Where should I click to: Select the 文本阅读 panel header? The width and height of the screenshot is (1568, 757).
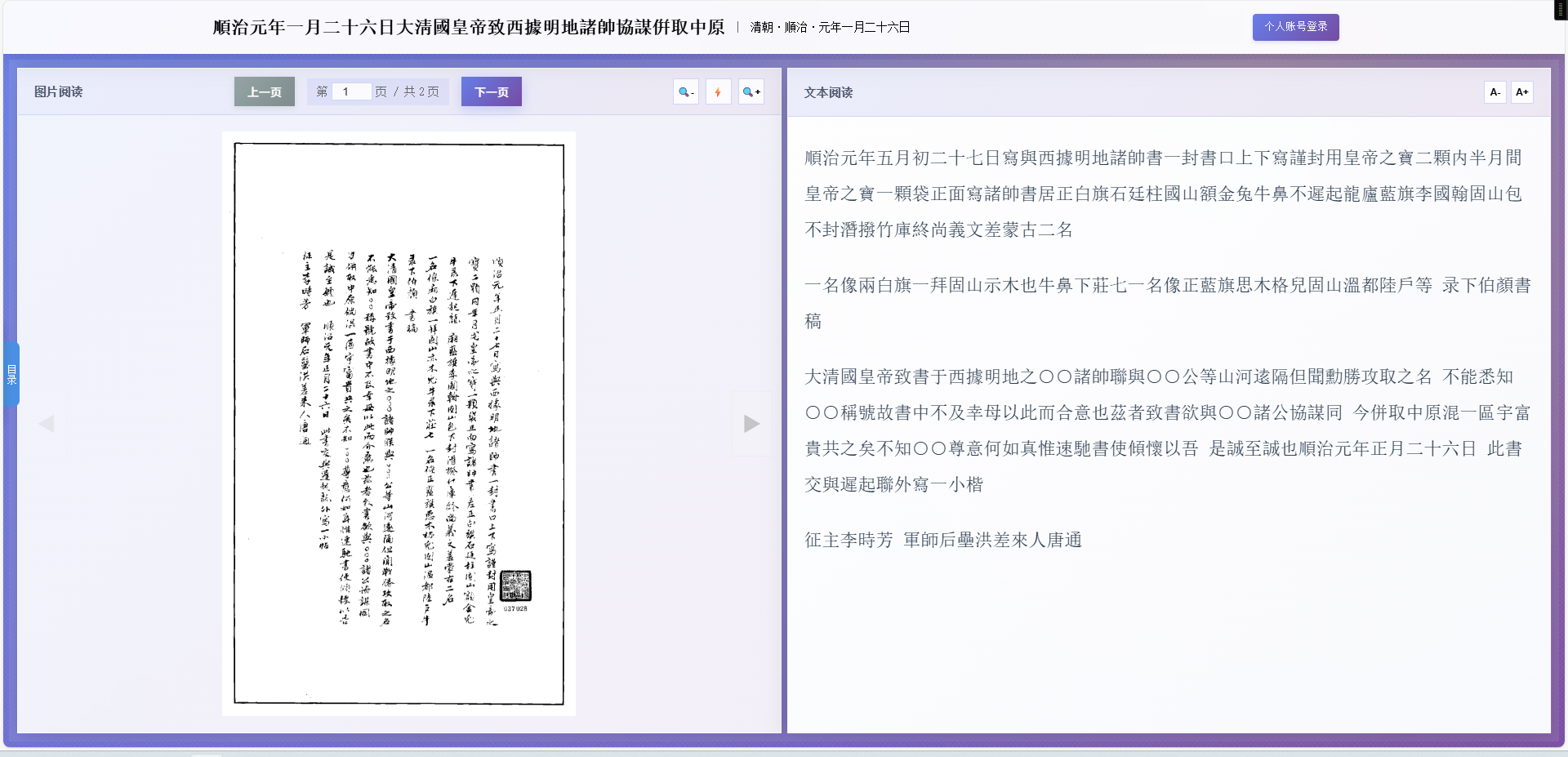click(826, 92)
